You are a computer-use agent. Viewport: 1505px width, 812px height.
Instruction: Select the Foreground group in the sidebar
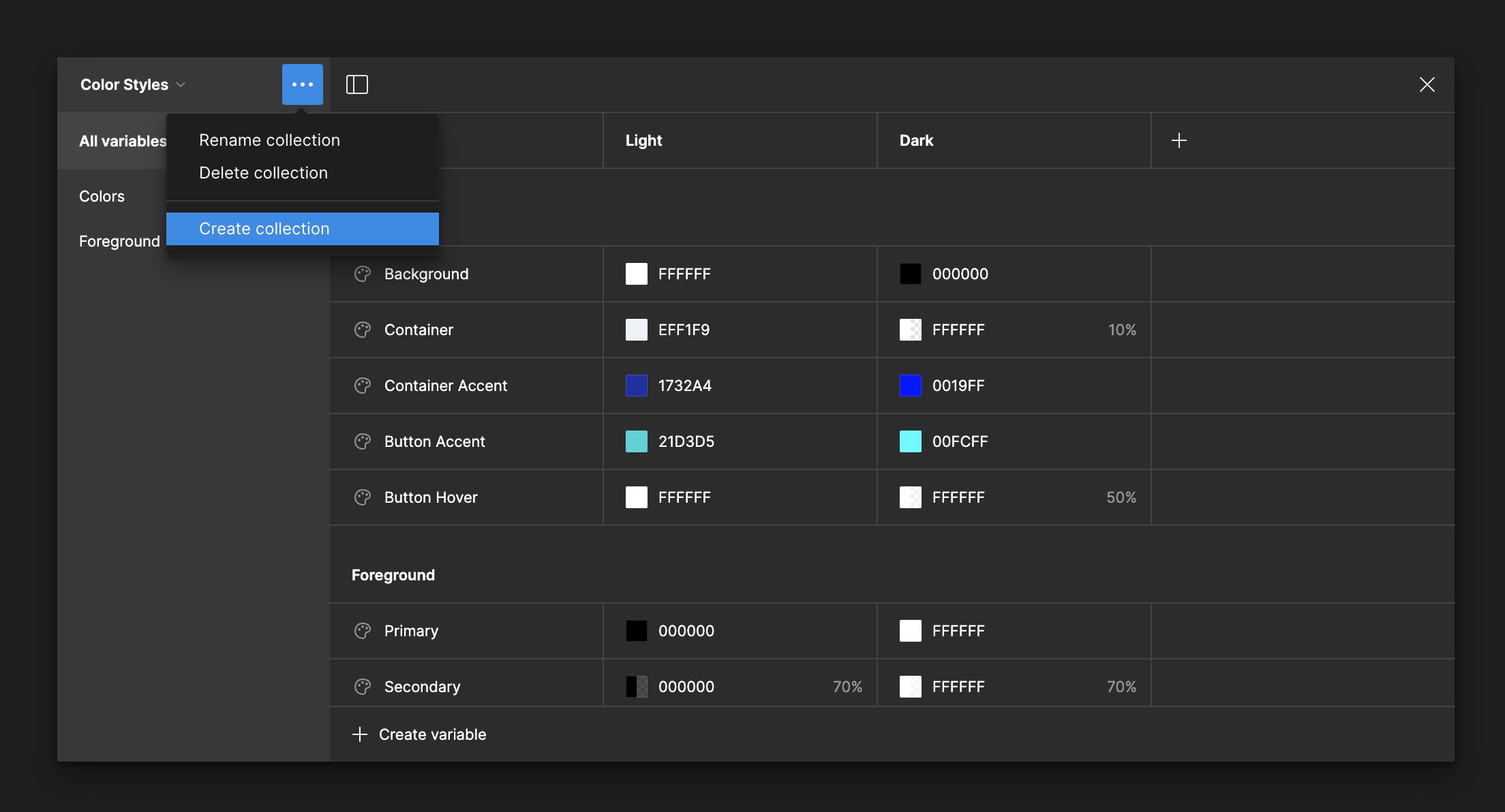click(x=119, y=240)
